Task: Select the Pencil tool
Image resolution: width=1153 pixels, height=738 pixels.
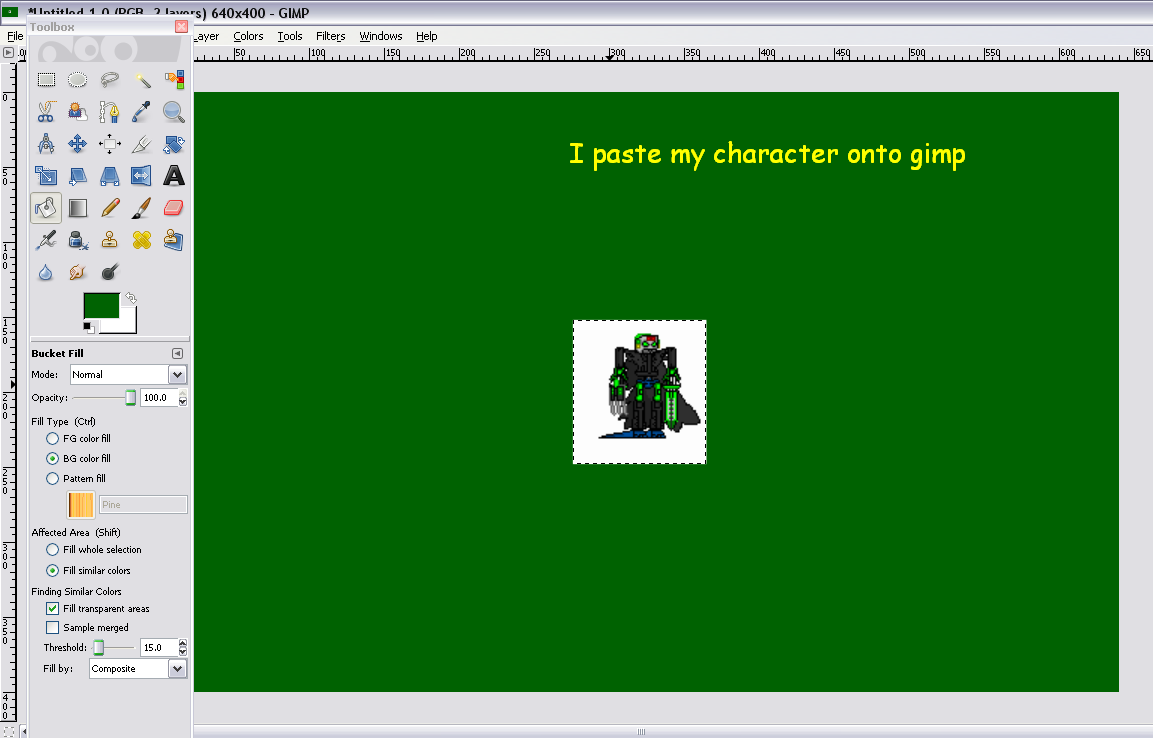Action: click(x=110, y=208)
